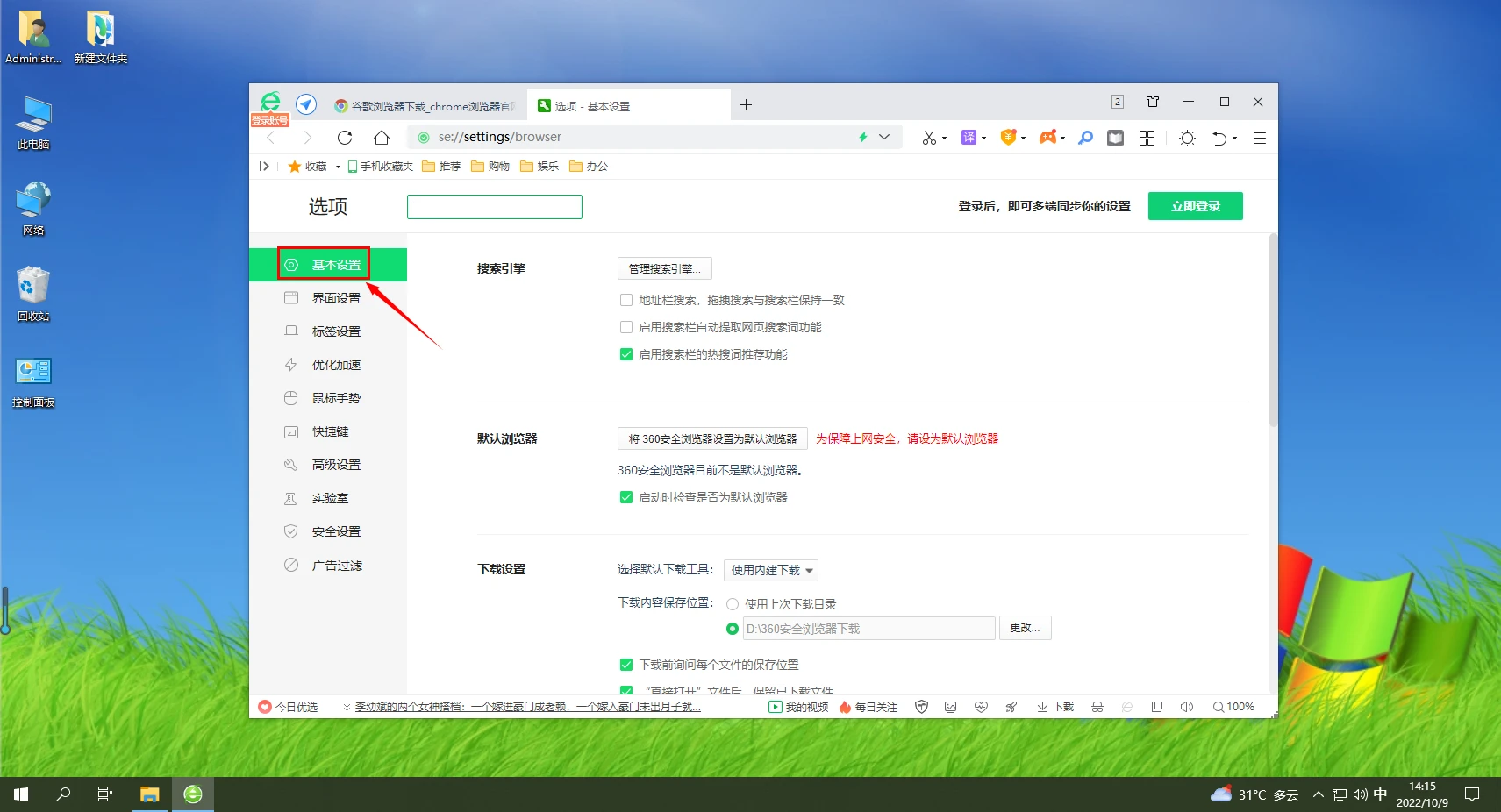Go to the home page icon
The width and height of the screenshot is (1501, 812).
click(x=382, y=138)
